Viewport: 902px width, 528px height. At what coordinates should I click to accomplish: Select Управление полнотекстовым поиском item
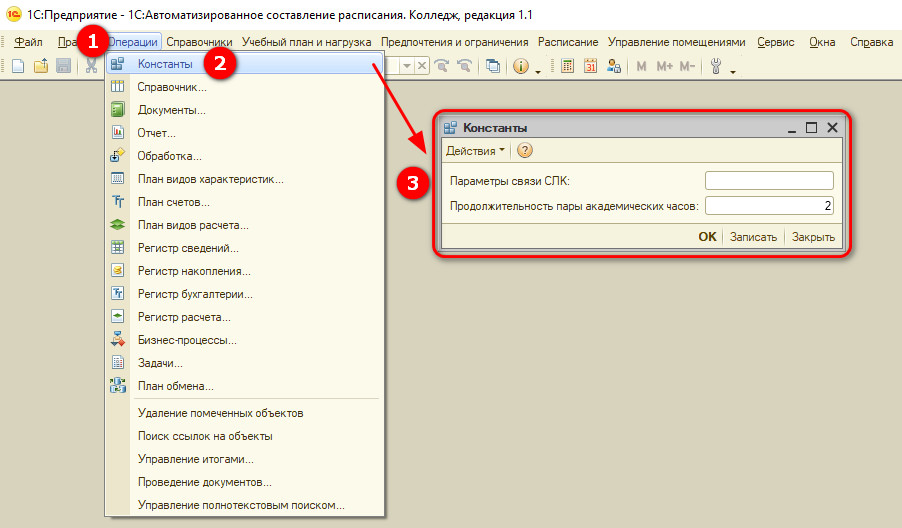[x=244, y=505]
